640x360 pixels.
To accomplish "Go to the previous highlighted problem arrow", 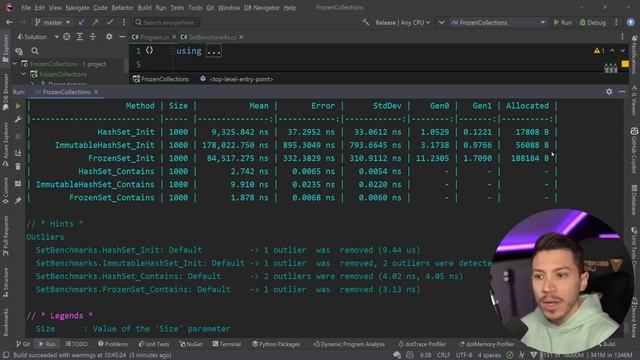I will (x=612, y=51).
